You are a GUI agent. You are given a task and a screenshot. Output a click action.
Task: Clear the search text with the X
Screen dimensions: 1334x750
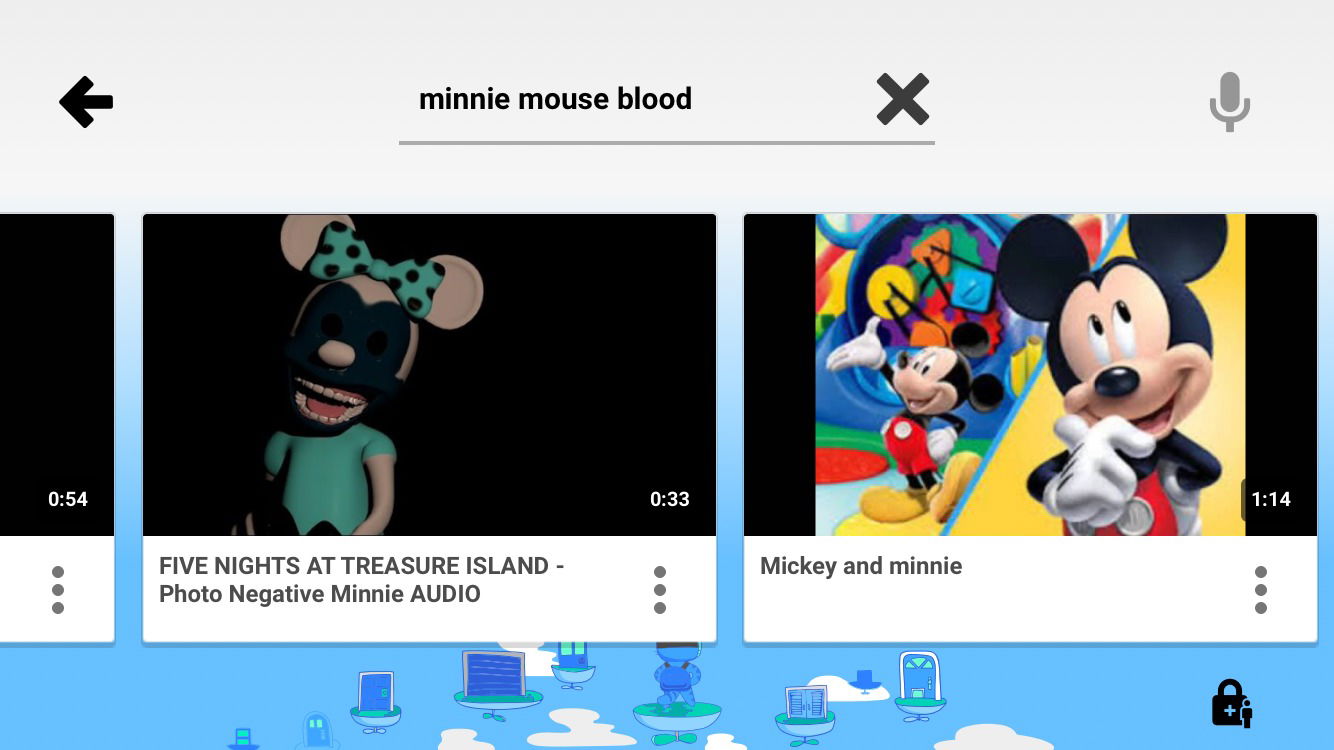pos(903,99)
